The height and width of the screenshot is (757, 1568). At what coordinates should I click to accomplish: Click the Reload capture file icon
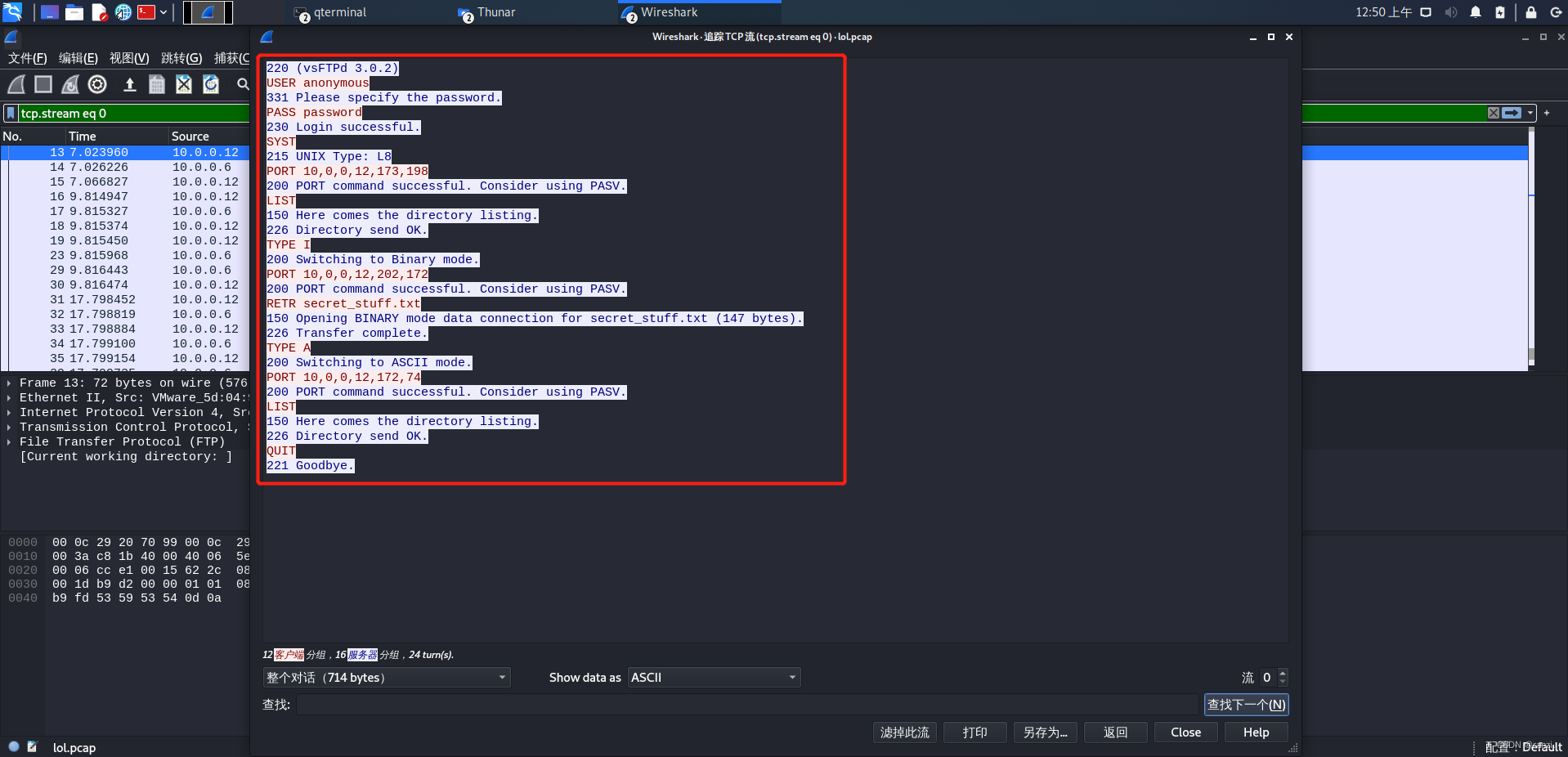pos(211,84)
